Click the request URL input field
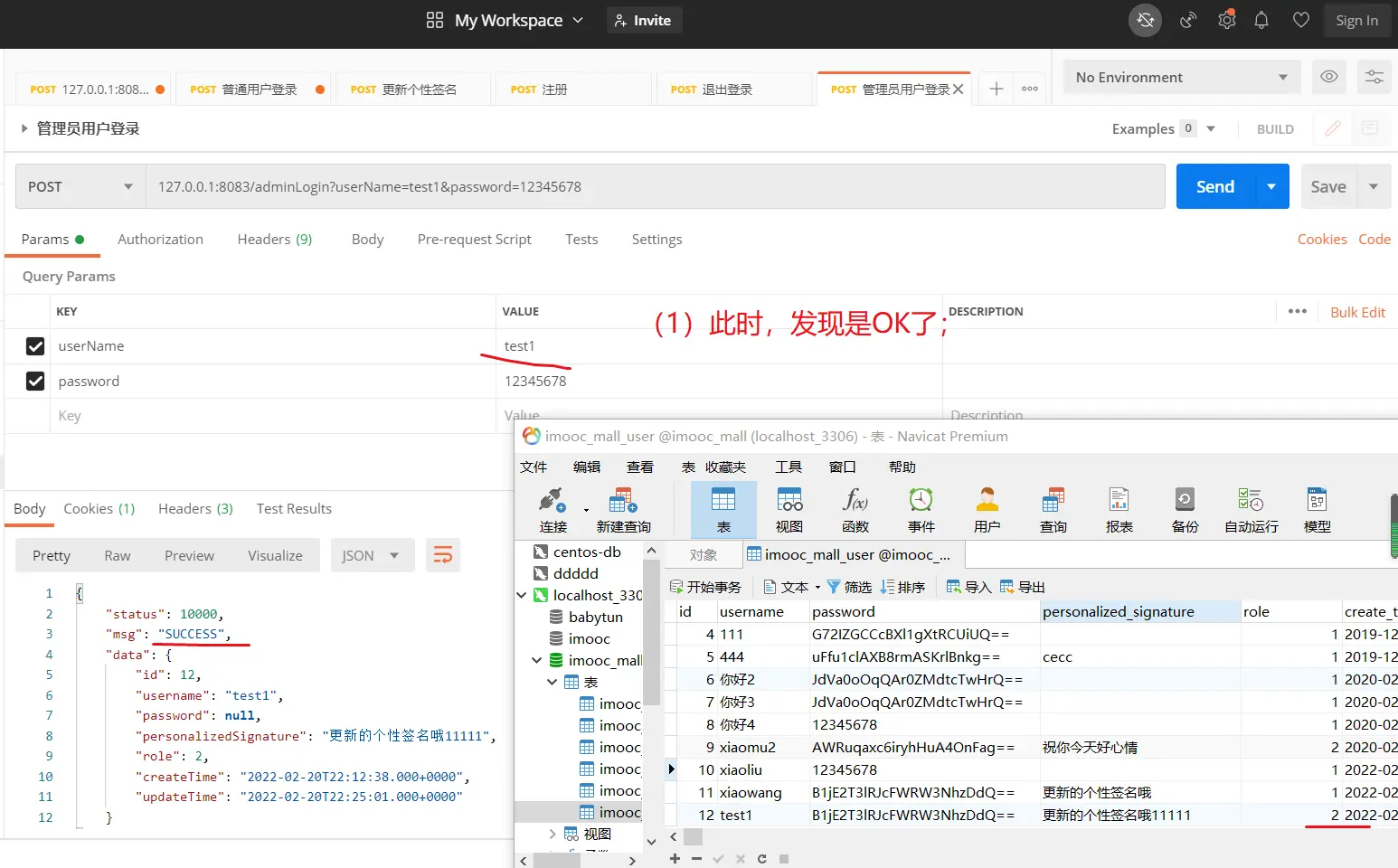This screenshot has width=1398, height=868. [655, 187]
